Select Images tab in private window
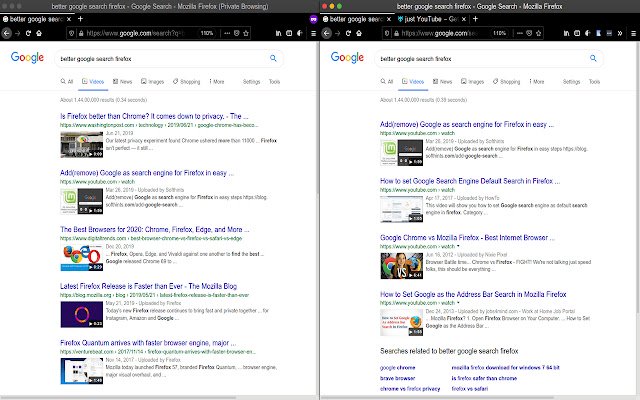 coord(152,82)
